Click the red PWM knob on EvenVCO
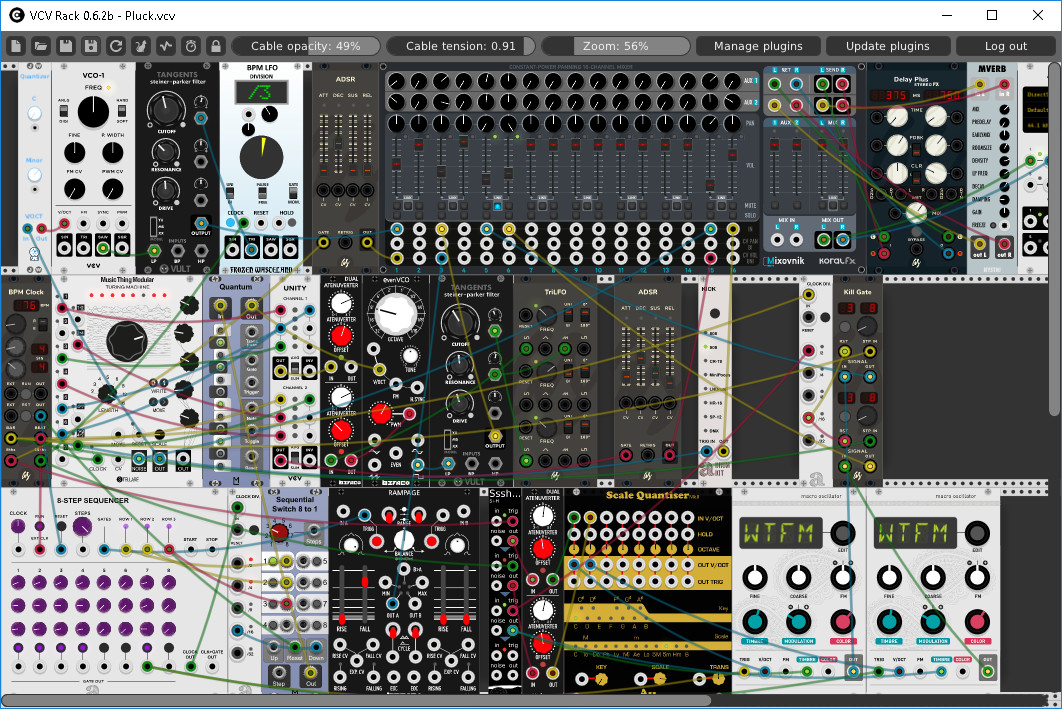Viewport: 1062px width, 709px height. coord(381,412)
